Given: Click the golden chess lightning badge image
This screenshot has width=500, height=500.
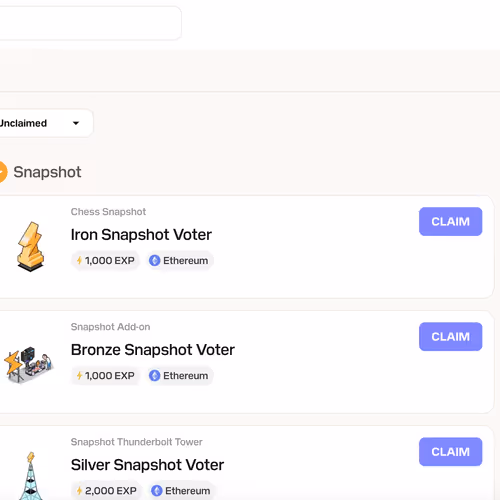Looking at the screenshot, I should point(30,247).
